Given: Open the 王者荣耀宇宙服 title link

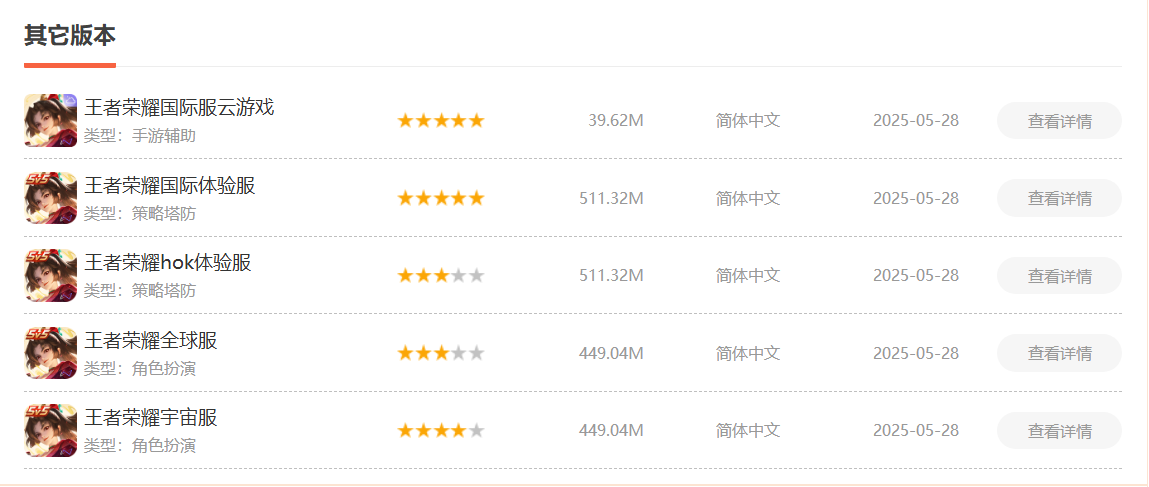Looking at the screenshot, I should coord(151,418).
